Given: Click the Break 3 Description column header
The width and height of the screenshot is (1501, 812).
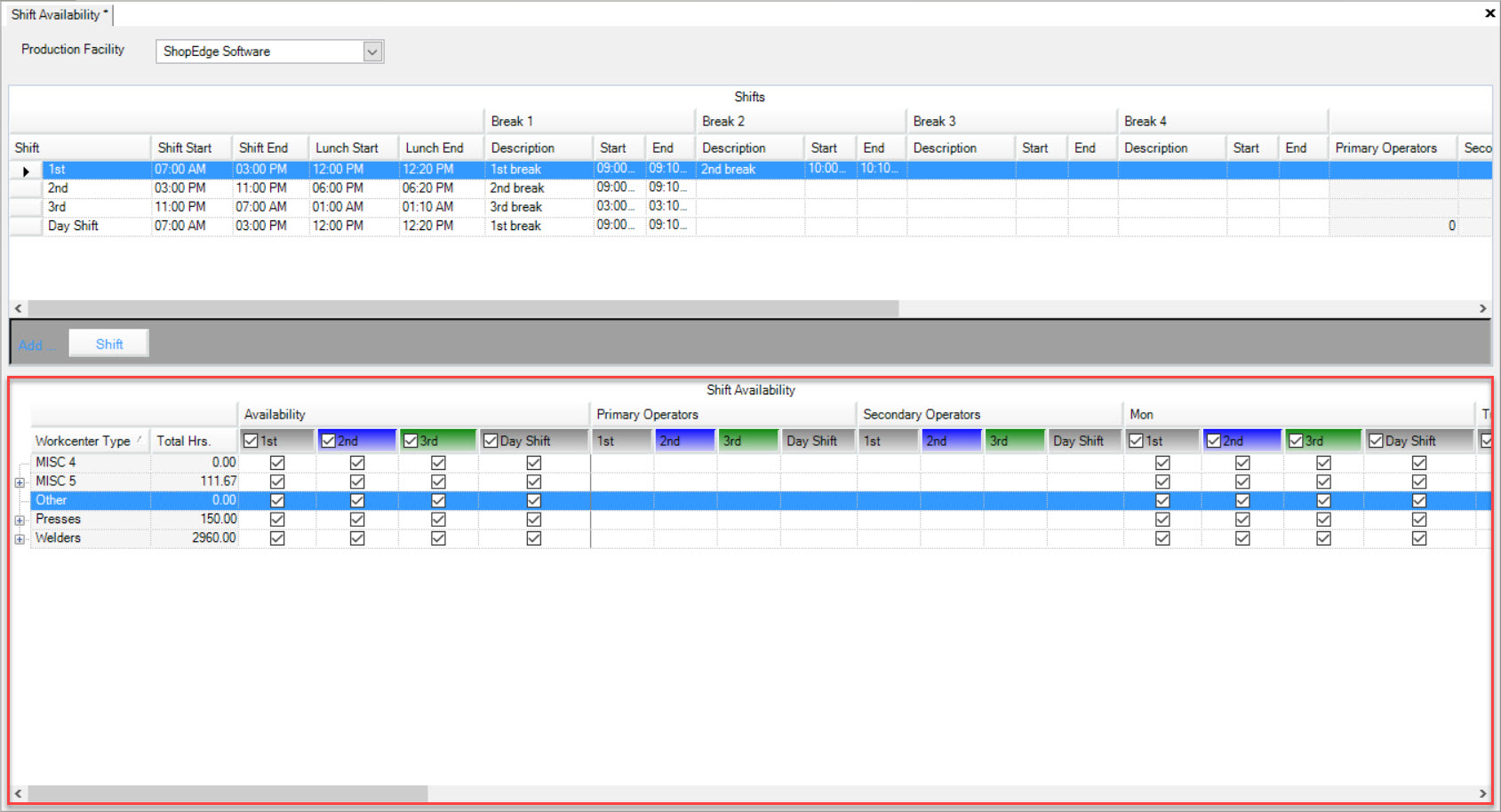Looking at the screenshot, I should [x=961, y=147].
